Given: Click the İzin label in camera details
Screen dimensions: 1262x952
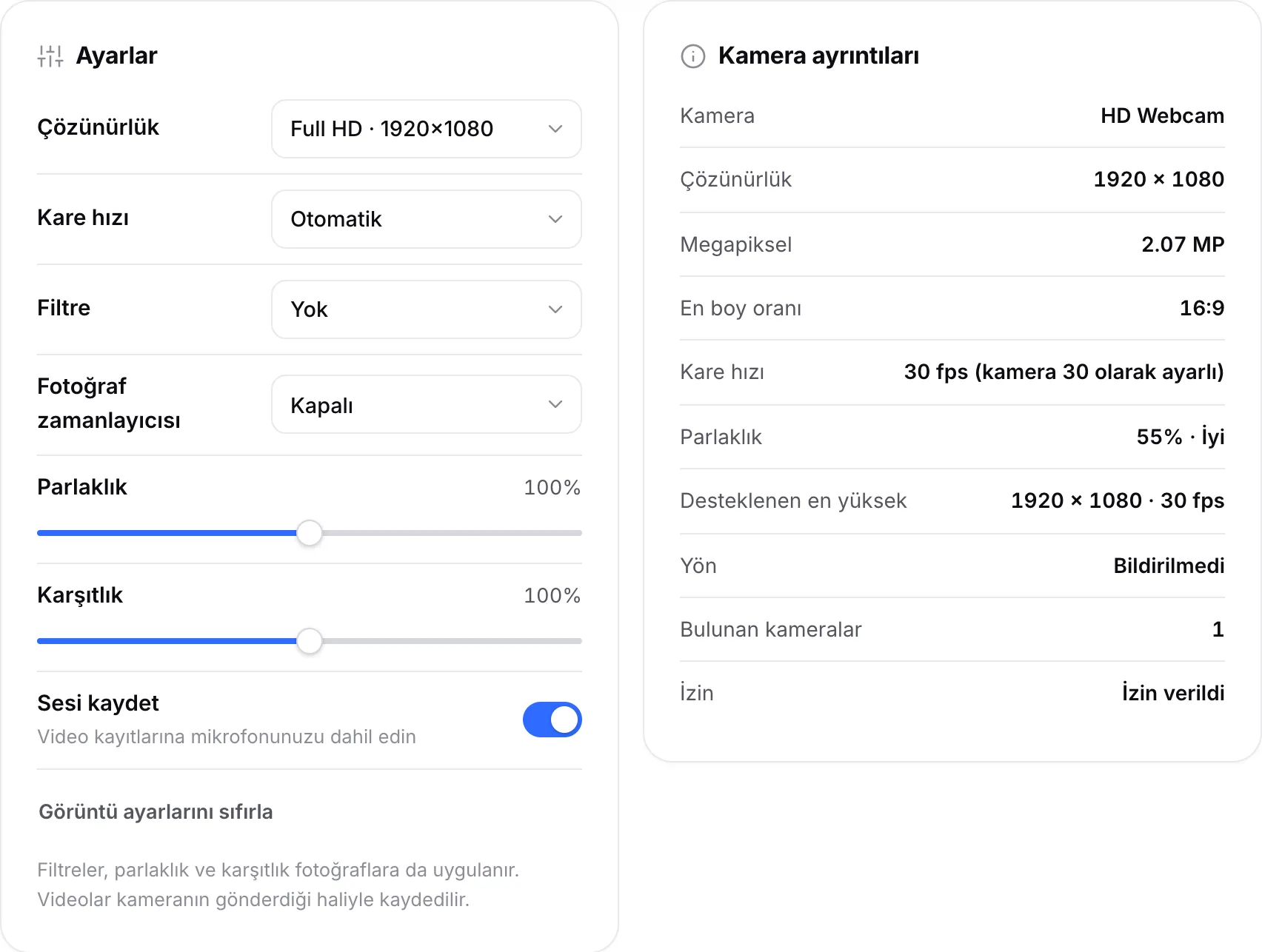Looking at the screenshot, I should point(696,693).
